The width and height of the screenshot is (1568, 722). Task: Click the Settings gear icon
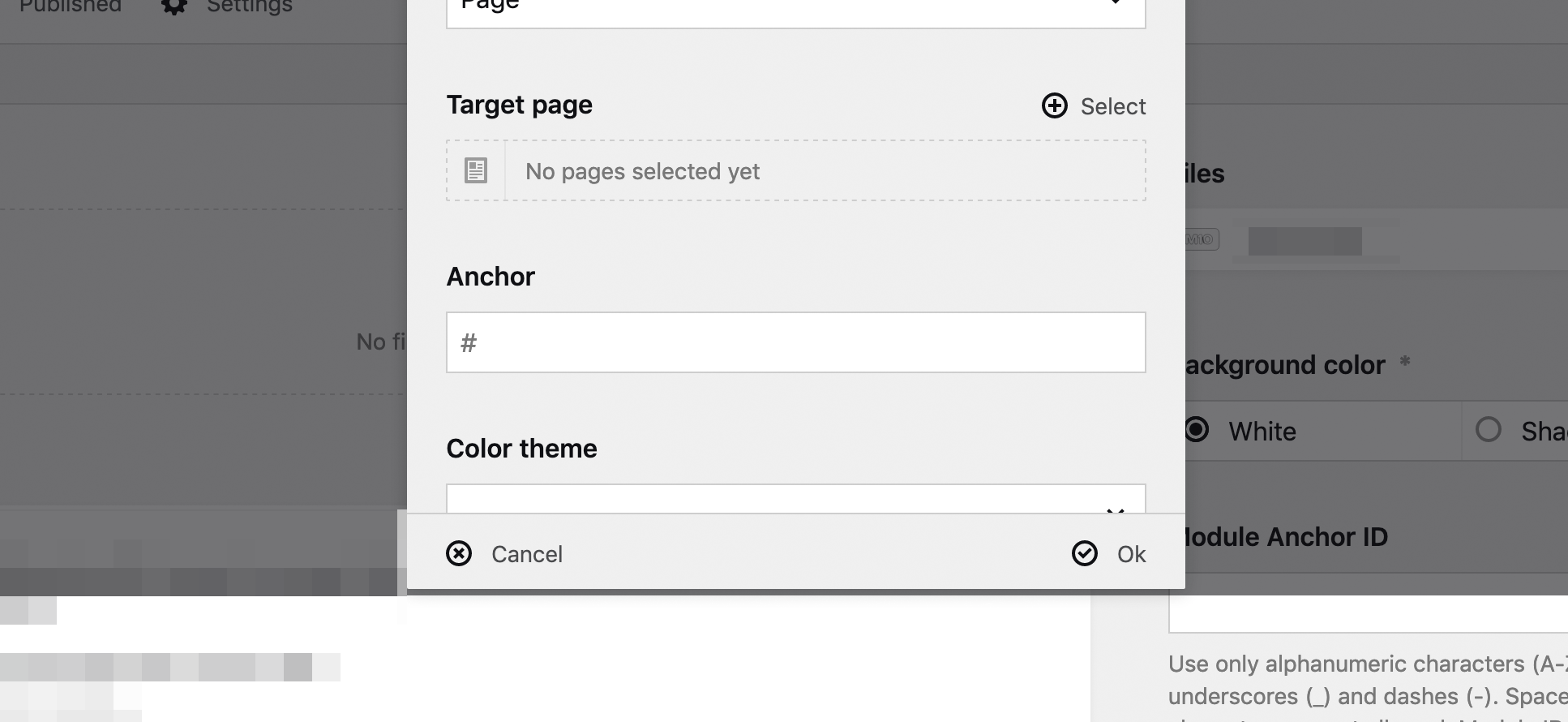tap(173, 6)
